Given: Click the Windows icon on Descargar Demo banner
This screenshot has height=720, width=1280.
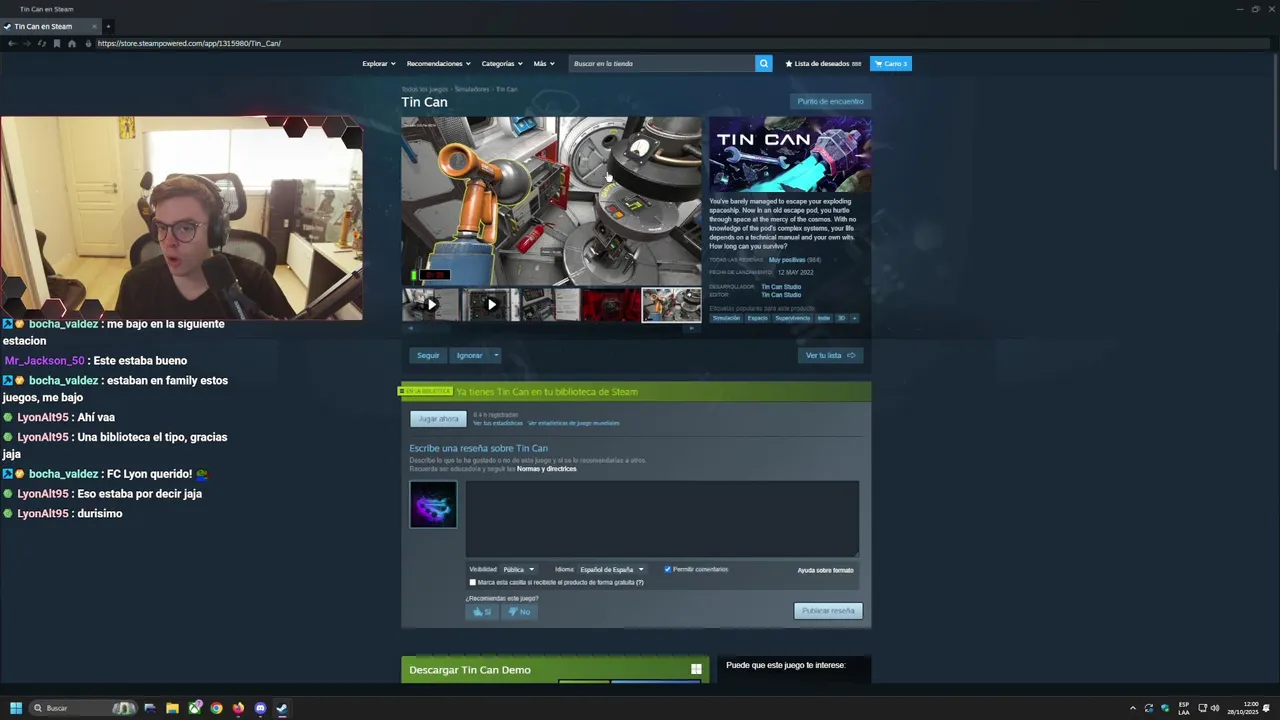Looking at the screenshot, I should [x=696, y=669].
